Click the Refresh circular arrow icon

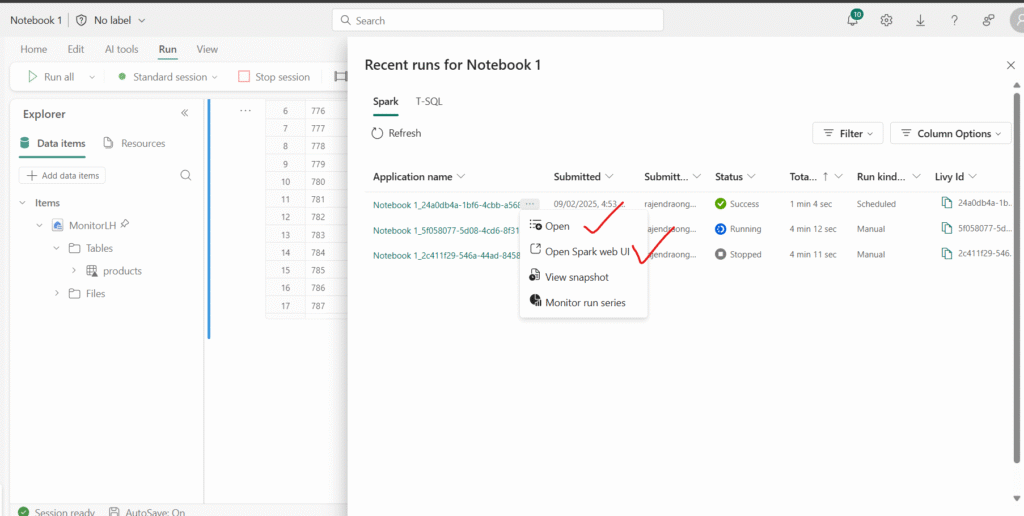pyautogui.click(x=377, y=133)
